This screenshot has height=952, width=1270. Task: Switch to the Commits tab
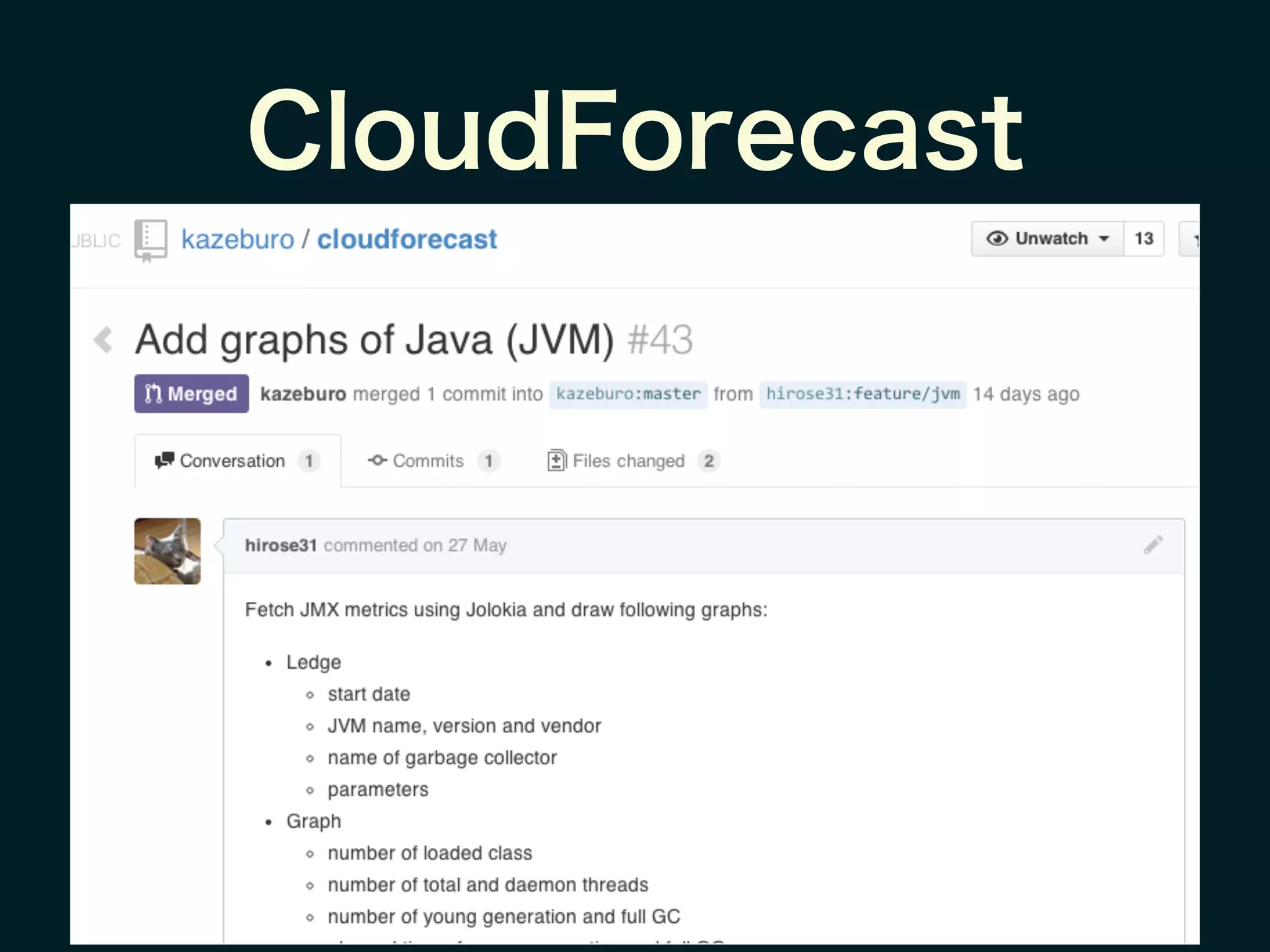[x=428, y=461]
